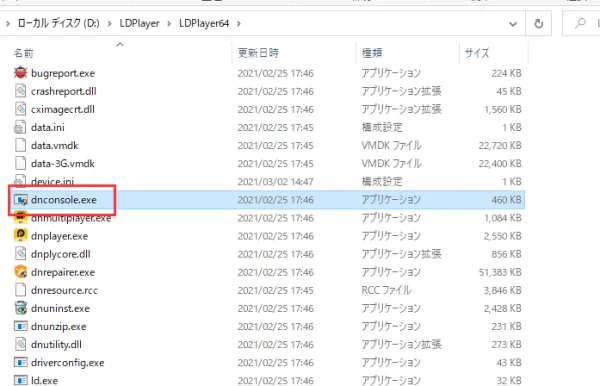This screenshot has height=386, width=600.
Task: Expand chevron after LDPlayer in path
Action: point(169,24)
